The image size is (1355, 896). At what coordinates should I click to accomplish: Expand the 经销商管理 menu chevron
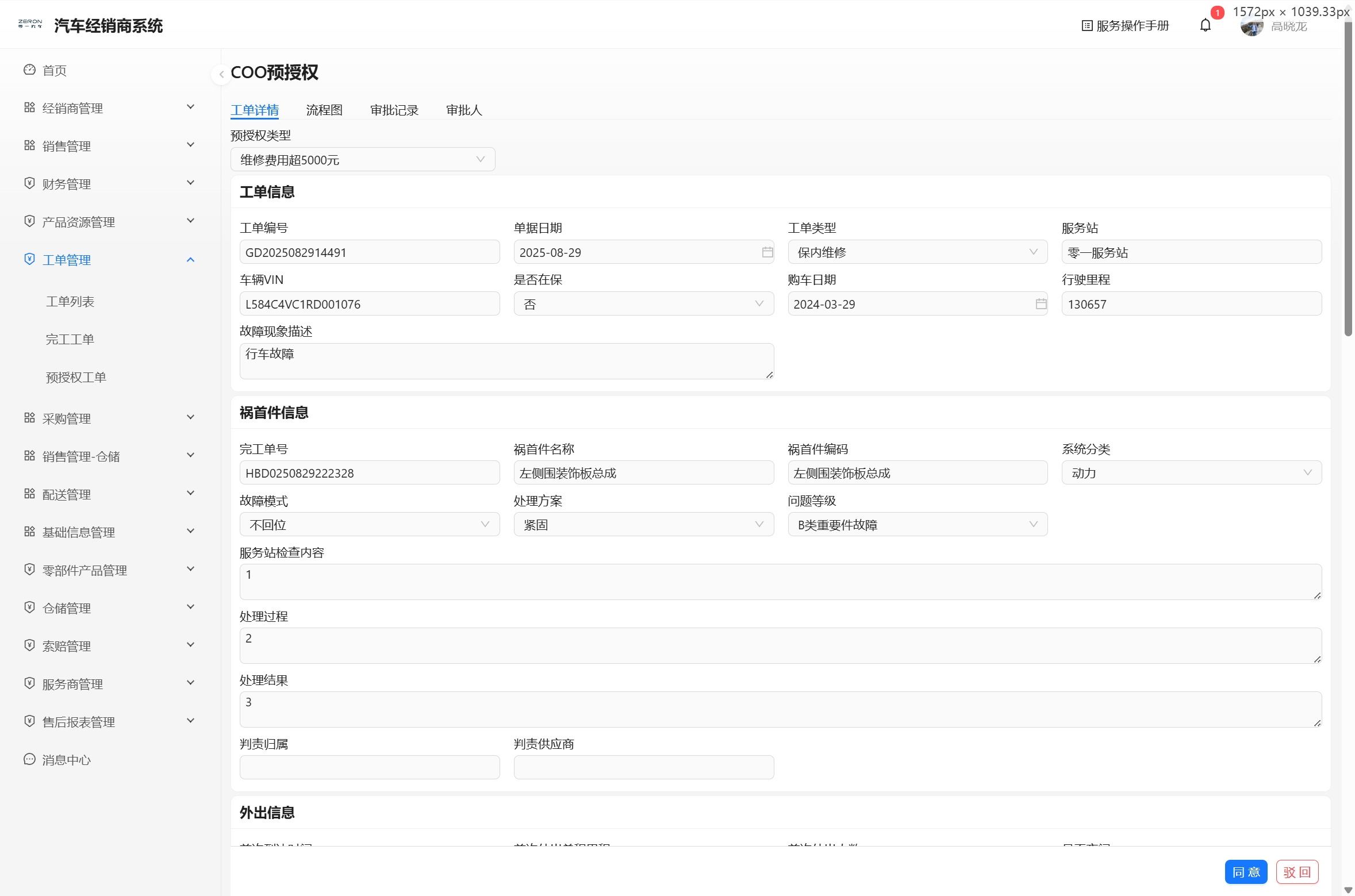point(191,107)
